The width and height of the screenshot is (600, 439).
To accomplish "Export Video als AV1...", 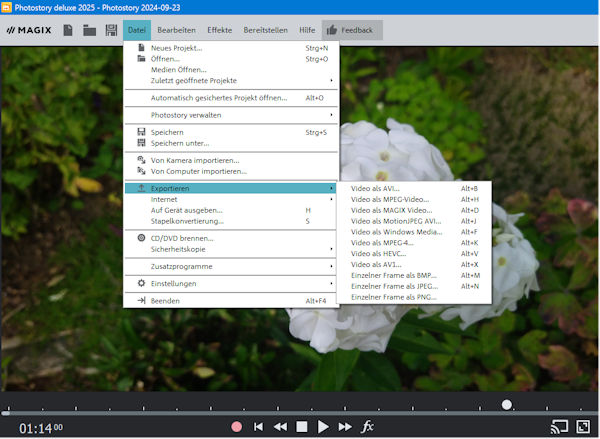I will pos(414,265).
